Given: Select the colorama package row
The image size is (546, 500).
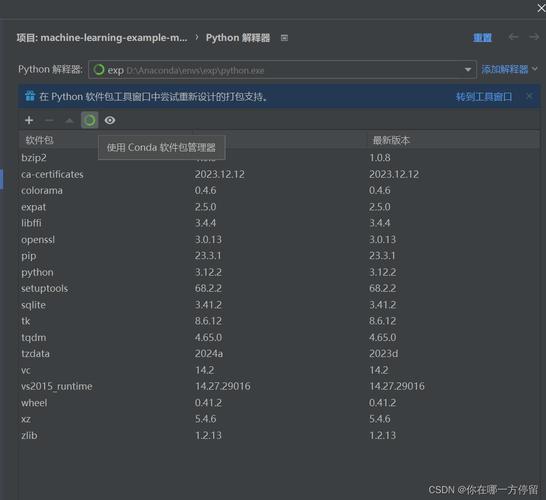Looking at the screenshot, I should [x=279, y=190].
